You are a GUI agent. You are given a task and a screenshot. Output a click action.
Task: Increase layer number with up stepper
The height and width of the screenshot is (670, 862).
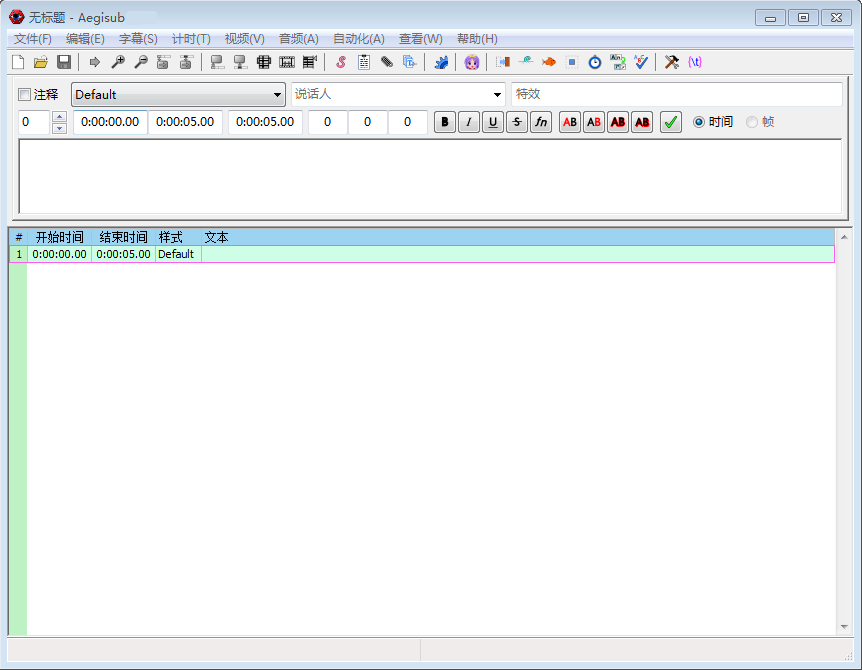59,117
